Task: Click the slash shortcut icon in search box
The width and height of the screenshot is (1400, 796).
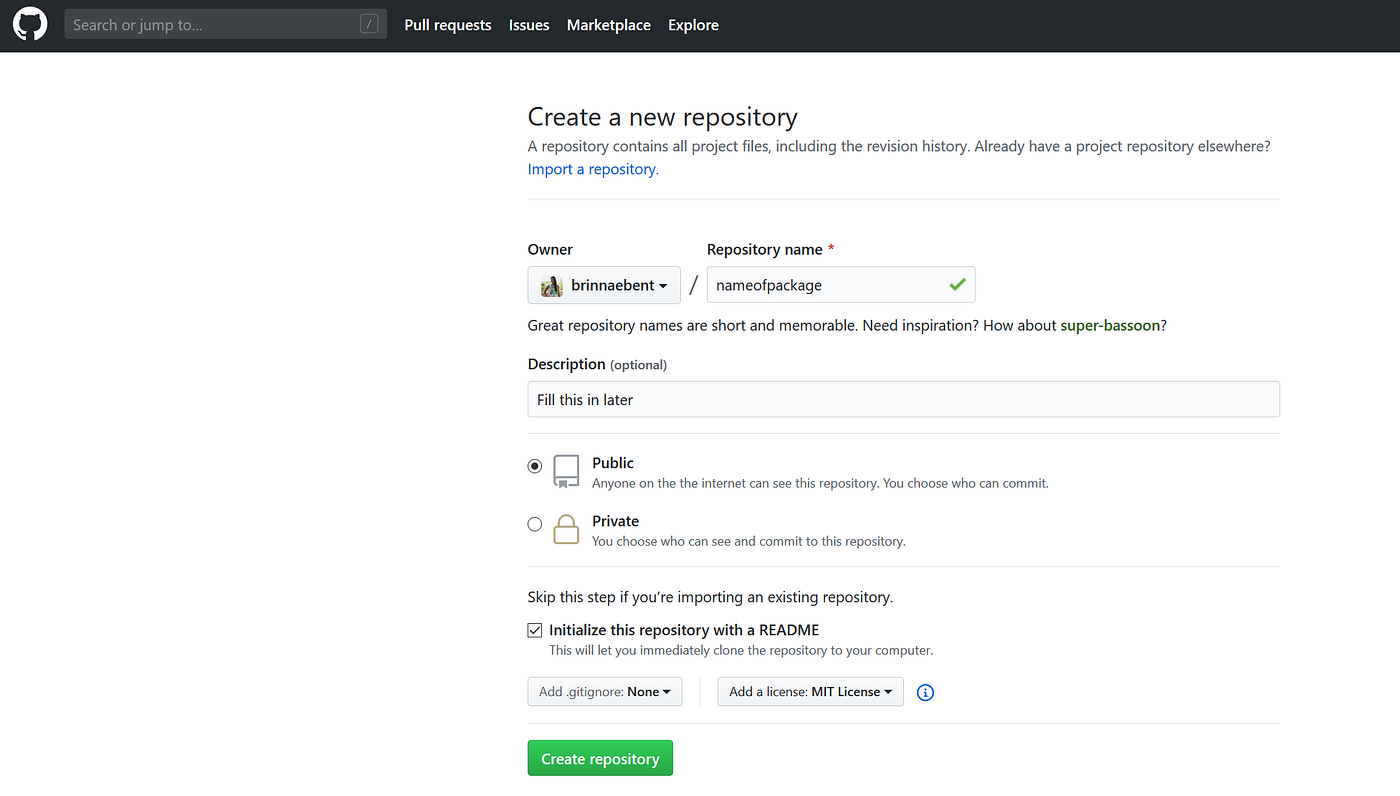Action: [x=369, y=25]
